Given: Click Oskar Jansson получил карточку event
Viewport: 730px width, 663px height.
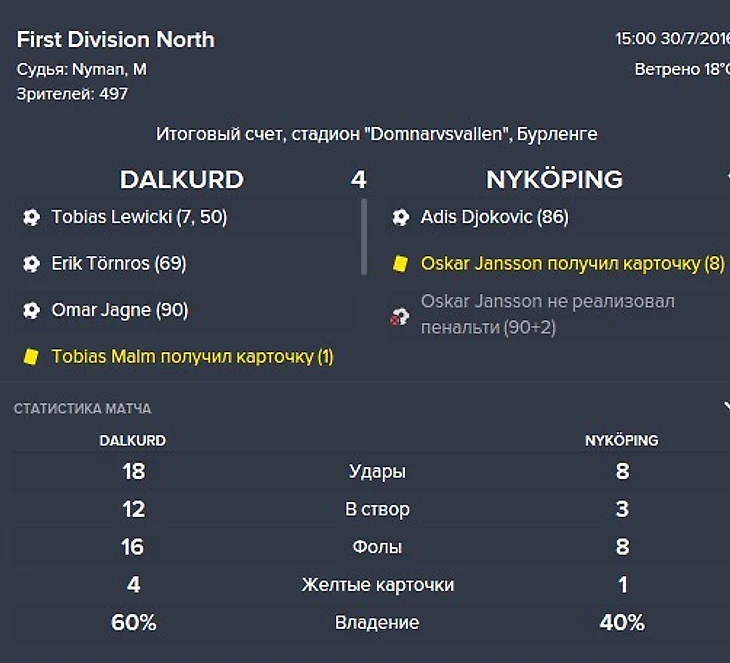Looking at the screenshot, I should 572,264.
